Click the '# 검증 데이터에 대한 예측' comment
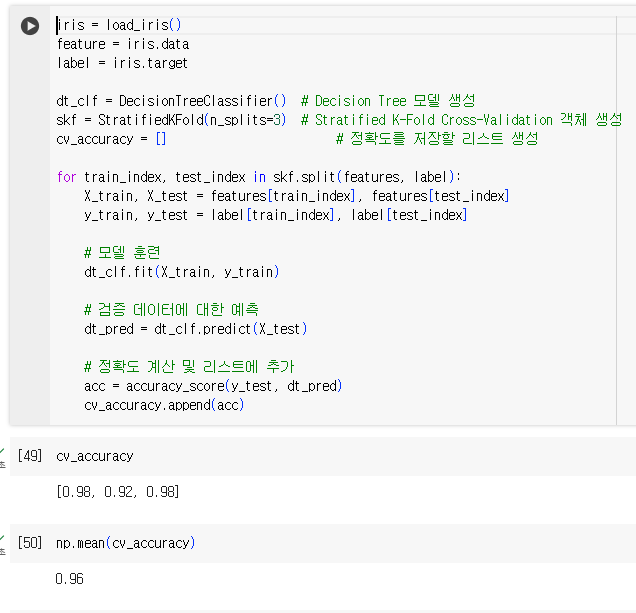This screenshot has width=636, height=613. point(171,310)
